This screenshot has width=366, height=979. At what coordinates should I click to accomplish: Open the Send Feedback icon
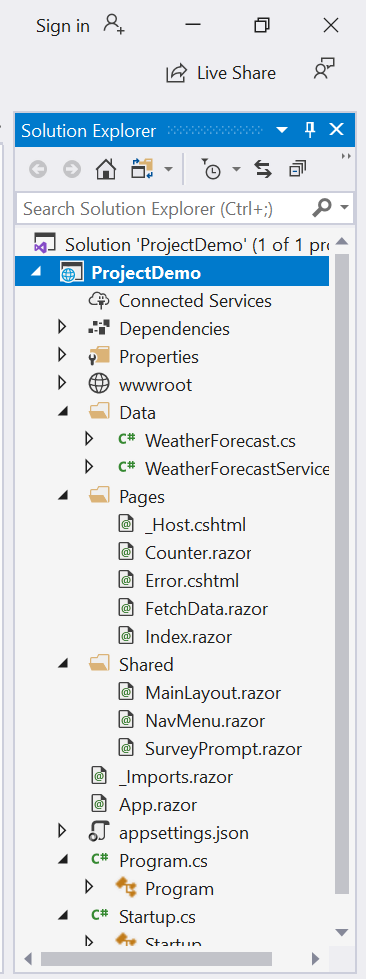coord(324,69)
